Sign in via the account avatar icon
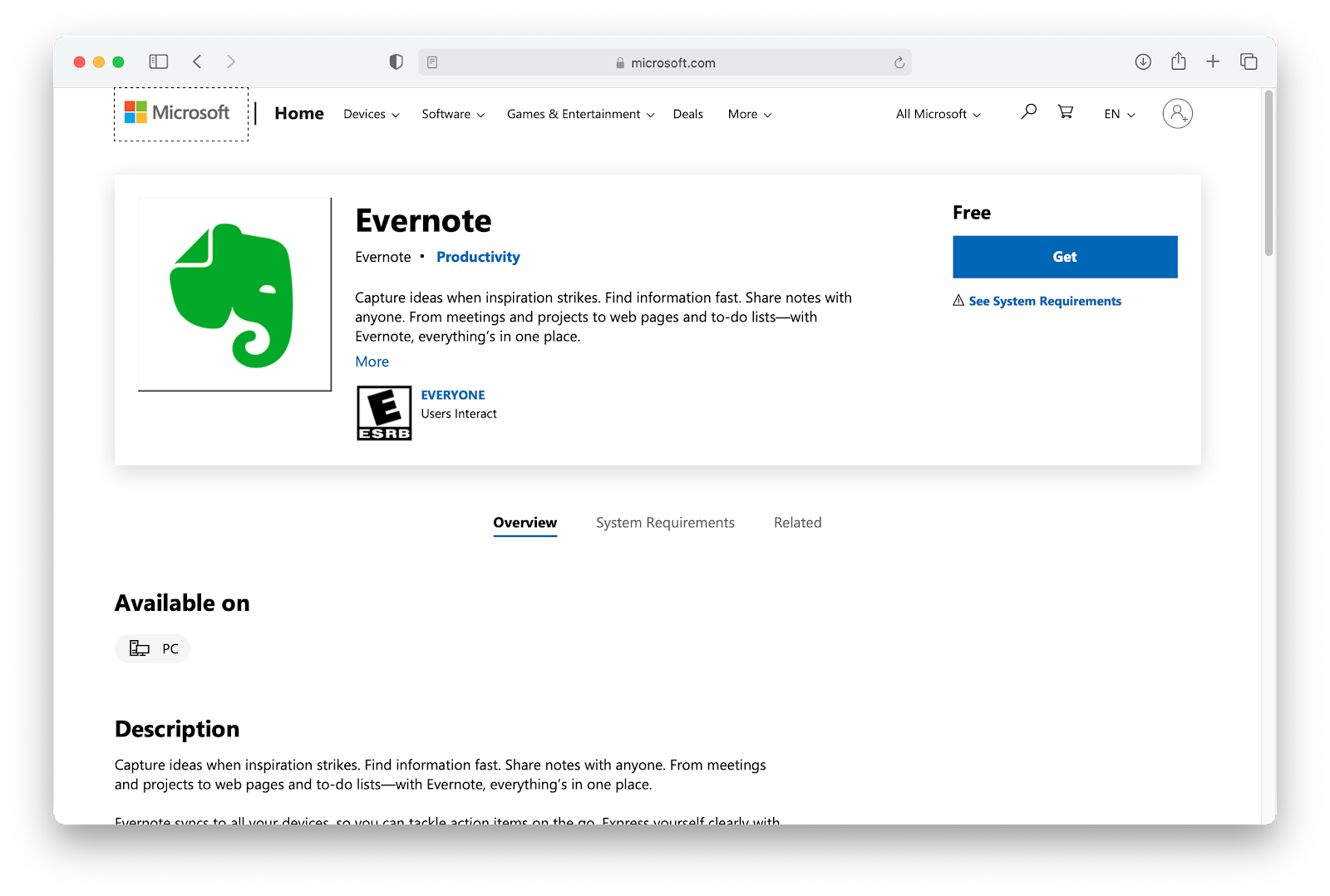The width and height of the screenshot is (1330, 896). [x=1177, y=113]
